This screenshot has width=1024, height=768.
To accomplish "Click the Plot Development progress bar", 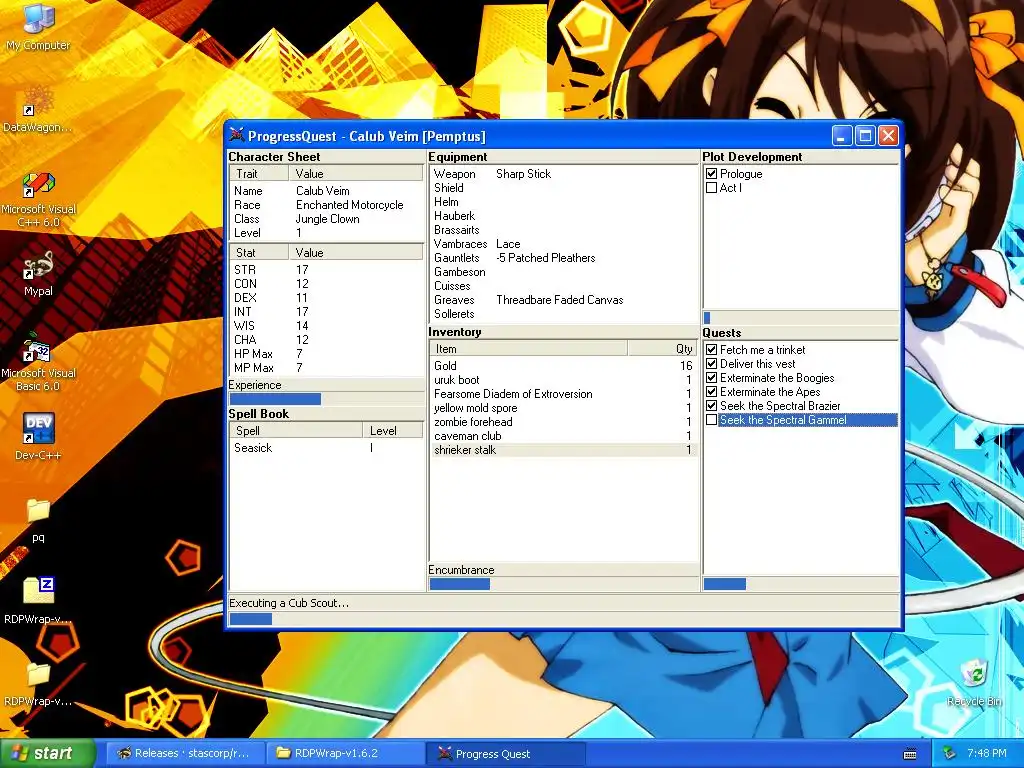I will tap(801, 318).
